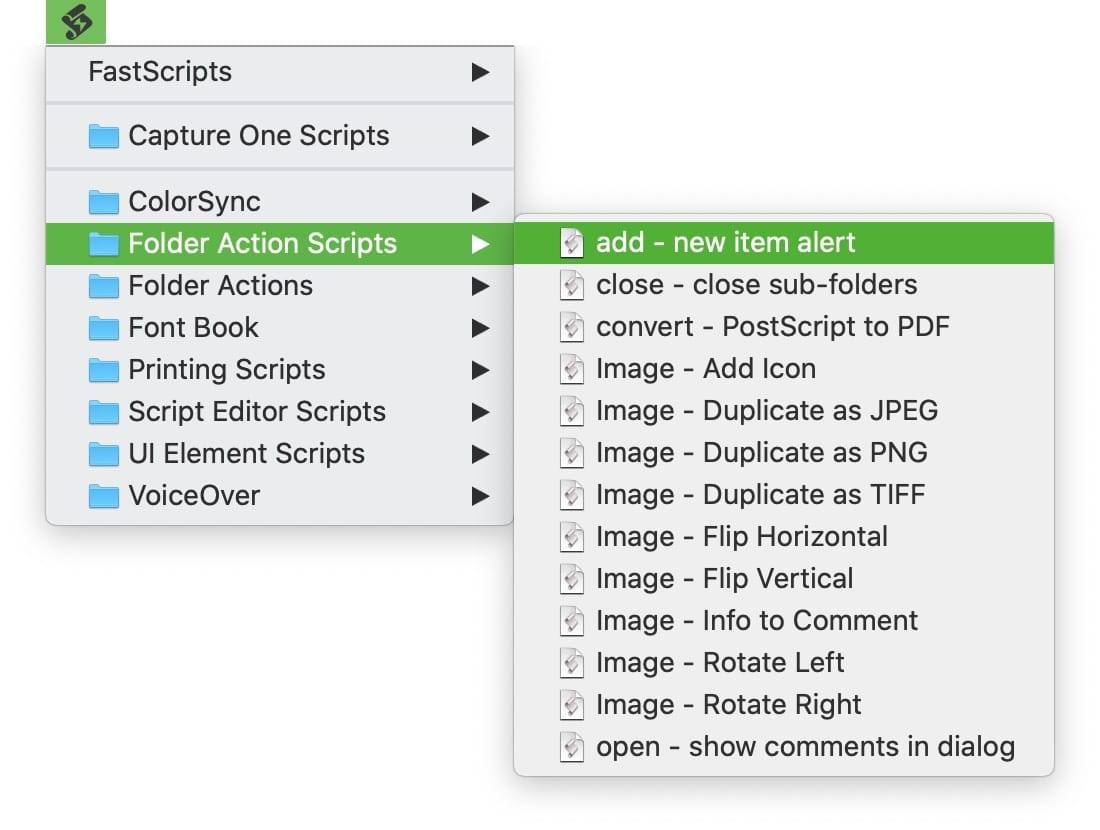Expand the FastScripts submenu arrow

(x=481, y=72)
